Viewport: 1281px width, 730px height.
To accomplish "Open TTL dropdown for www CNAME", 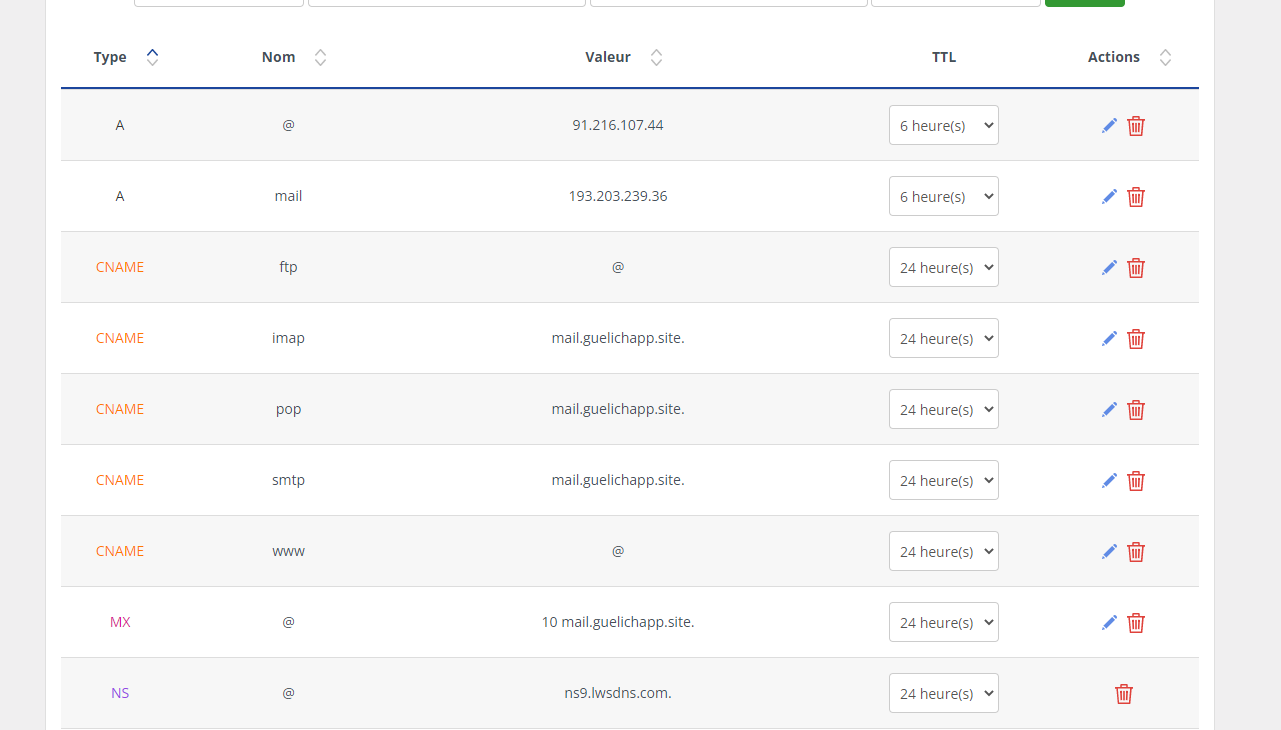I will click(x=943, y=552).
